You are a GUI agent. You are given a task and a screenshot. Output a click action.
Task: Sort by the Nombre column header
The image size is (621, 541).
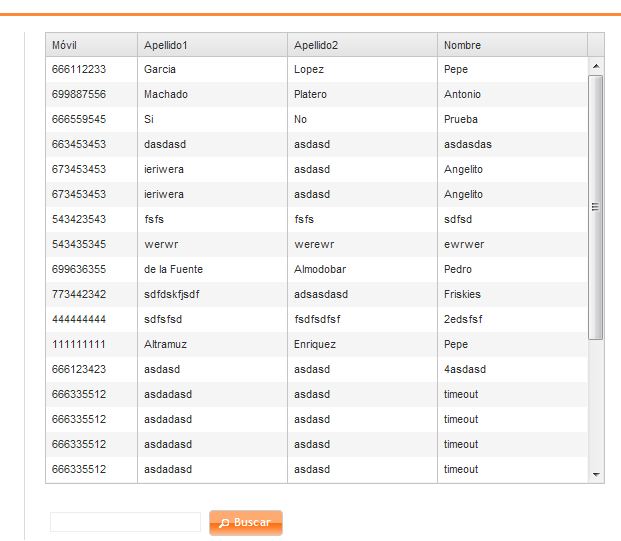pos(512,45)
